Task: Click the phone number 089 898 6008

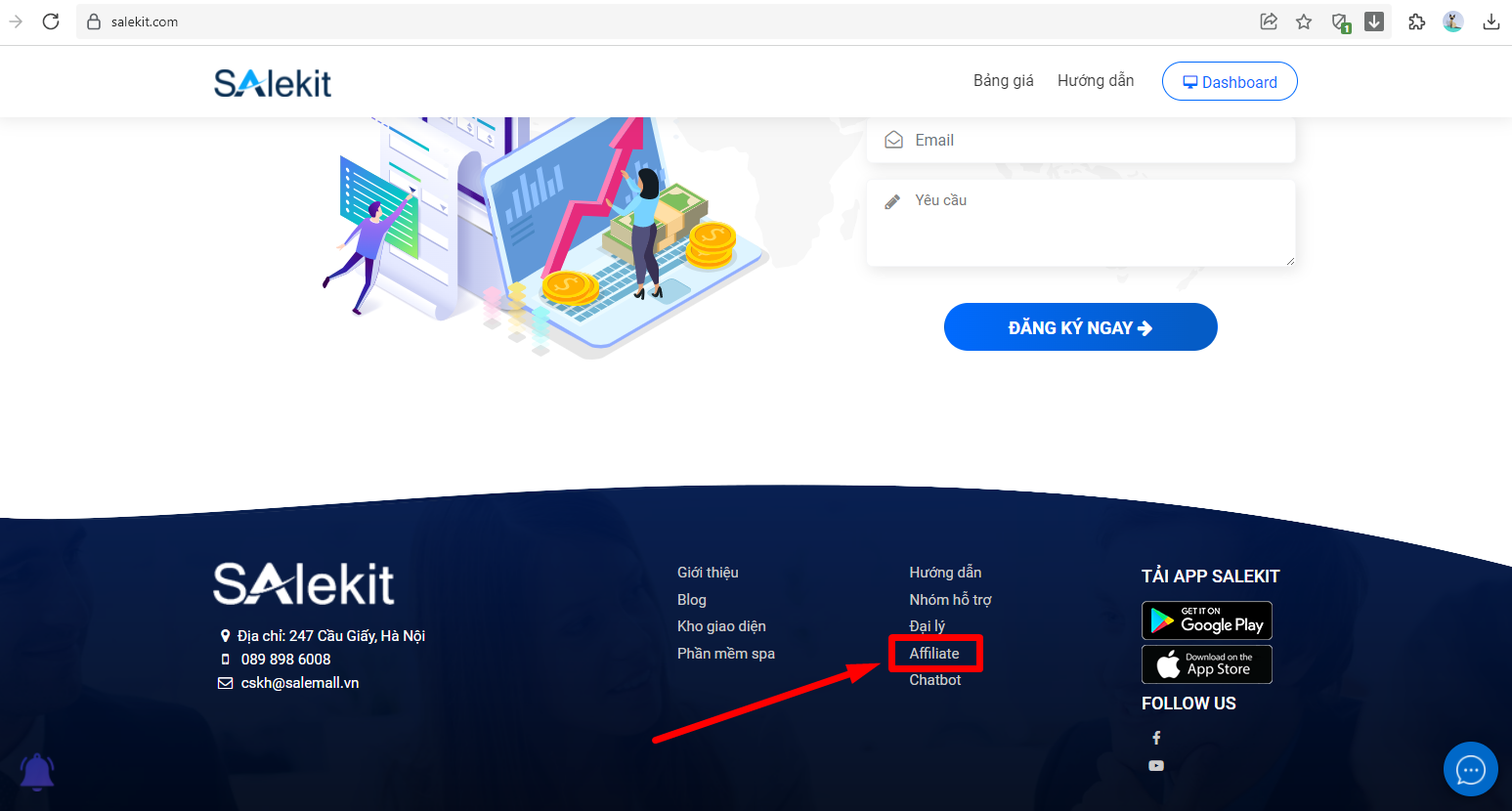Action: coord(285,660)
